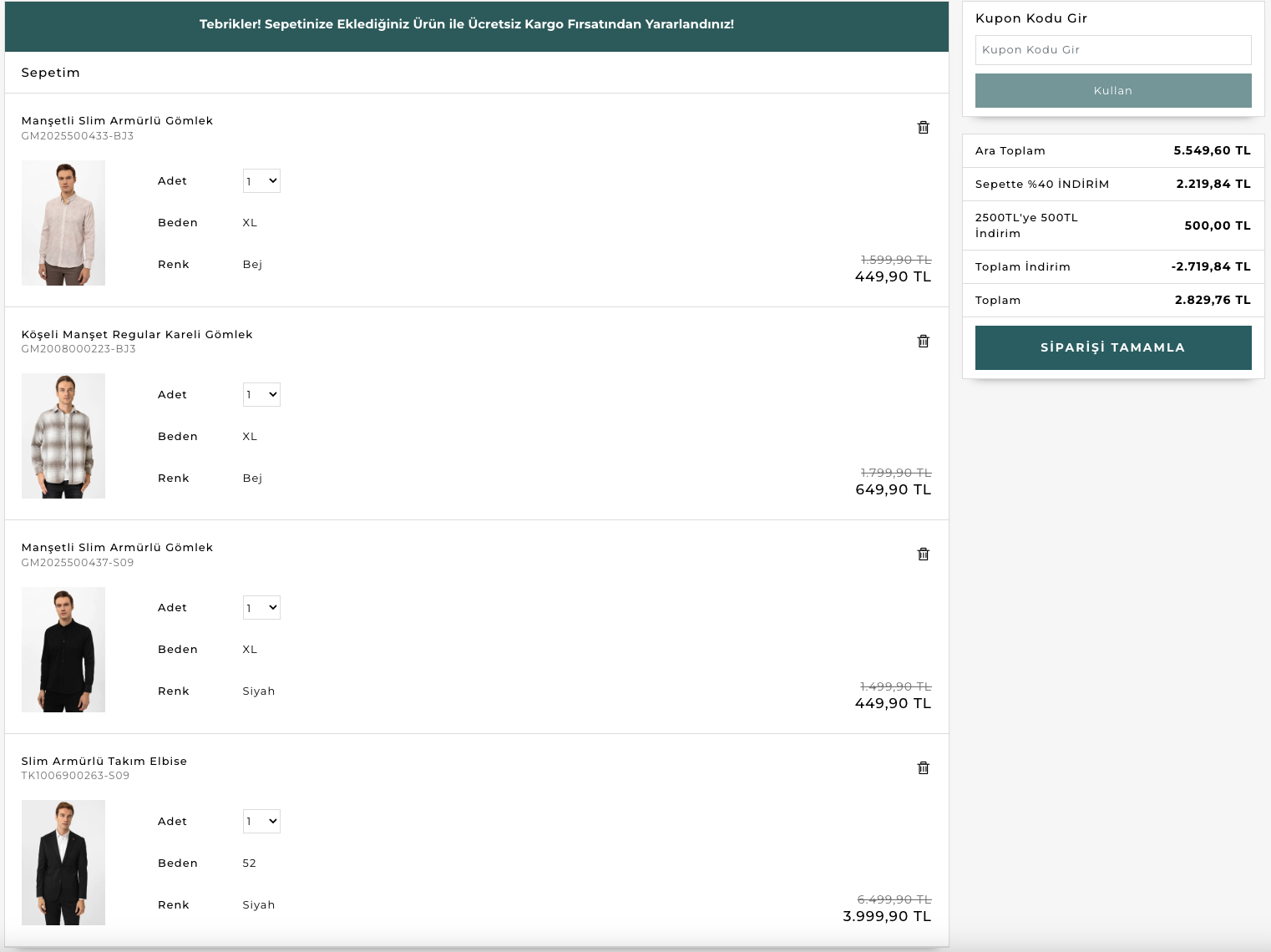Open plaid Kareli Gömlek product thumbnail
The image size is (1271, 952).
point(63,436)
